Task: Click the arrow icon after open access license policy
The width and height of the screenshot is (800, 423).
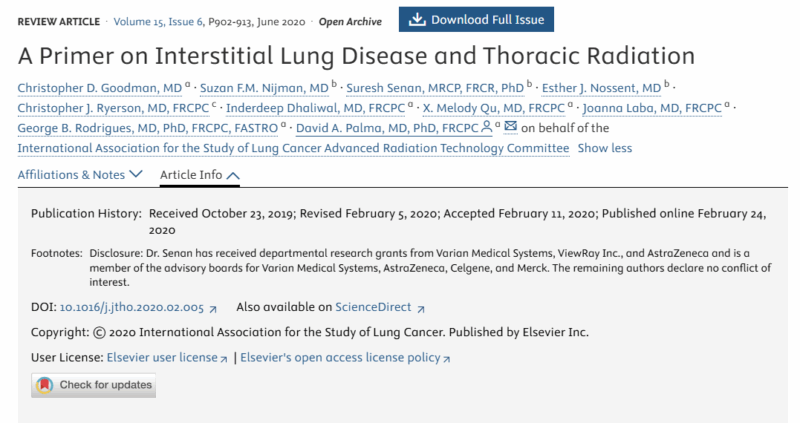Action: click(x=446, y=359)
